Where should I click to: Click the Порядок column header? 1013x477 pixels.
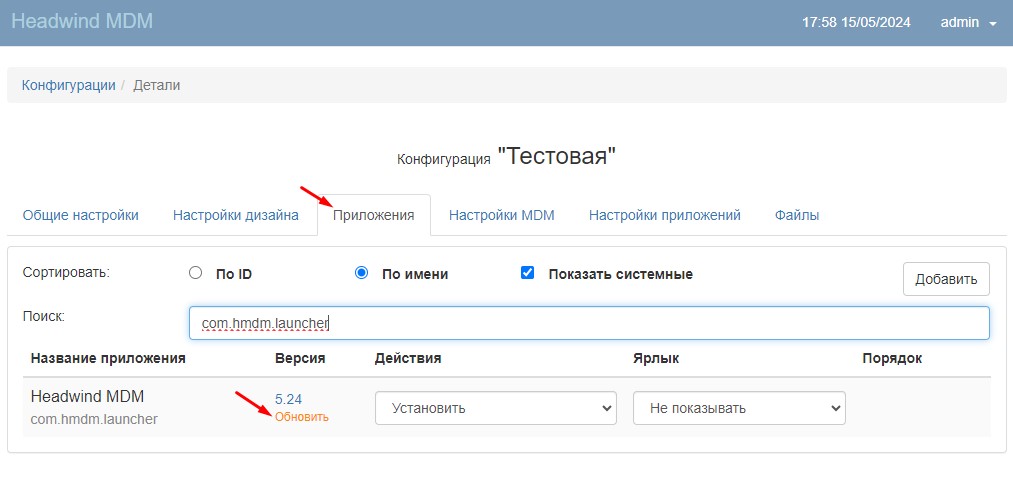point(892,358)
